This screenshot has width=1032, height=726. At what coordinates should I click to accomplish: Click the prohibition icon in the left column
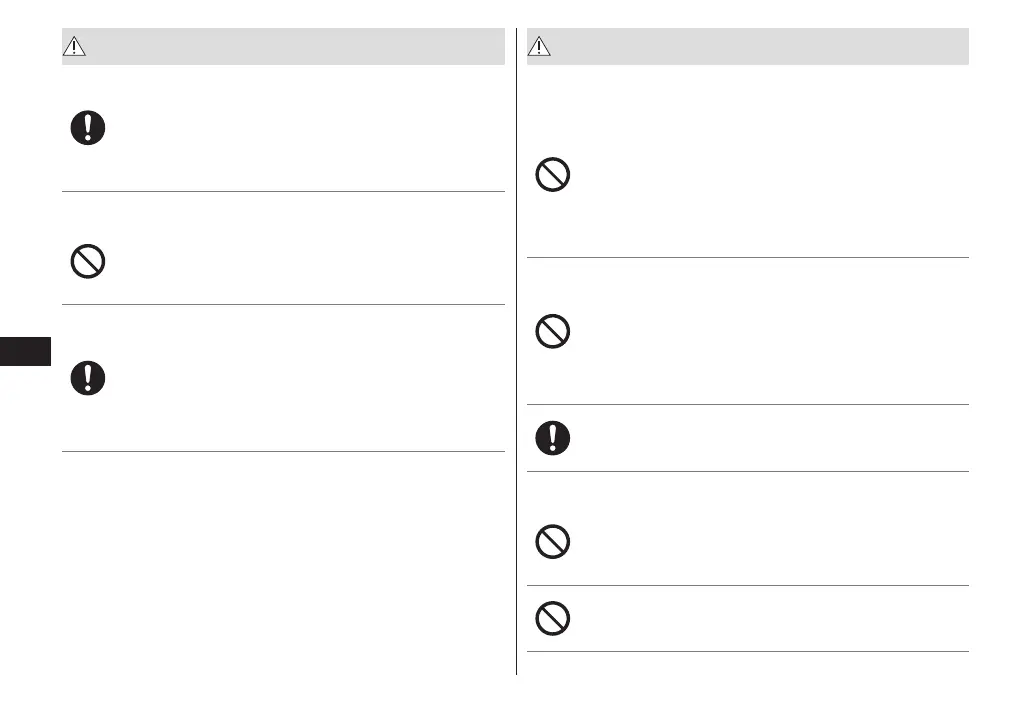(88, 261)
